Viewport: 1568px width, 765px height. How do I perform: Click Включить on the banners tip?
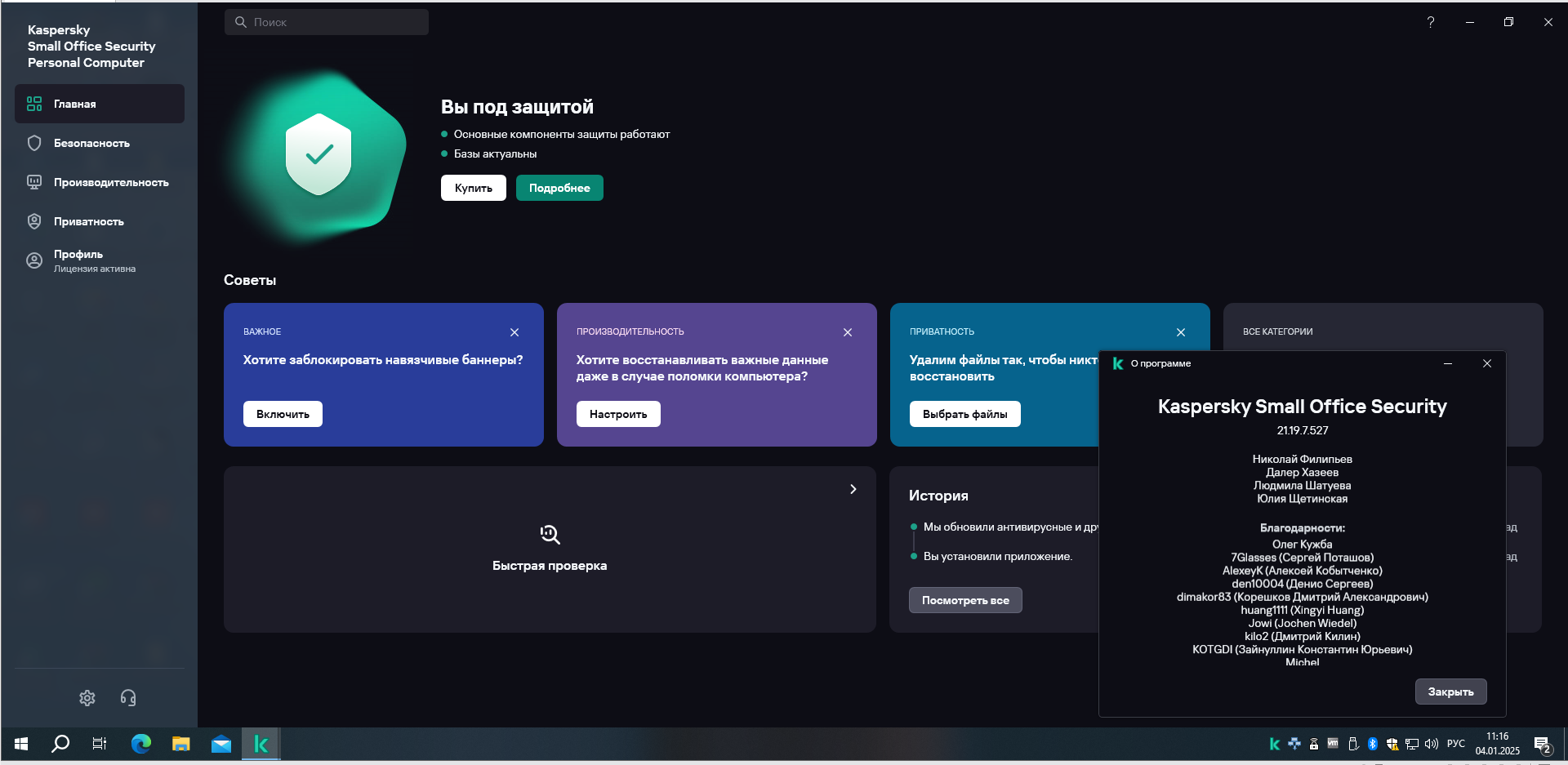(x=283, y=414)
